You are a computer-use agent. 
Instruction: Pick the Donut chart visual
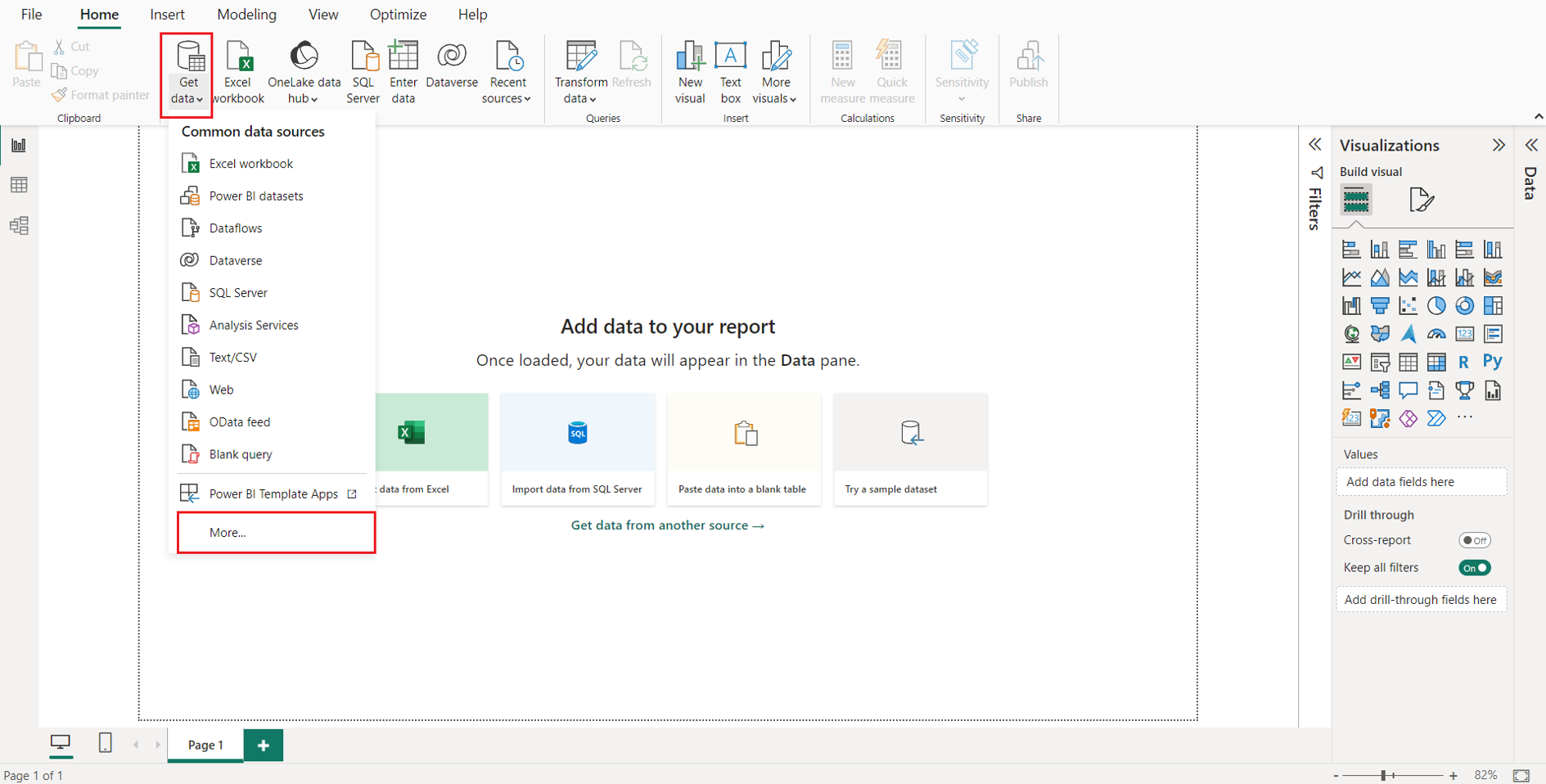point(1464,306)
